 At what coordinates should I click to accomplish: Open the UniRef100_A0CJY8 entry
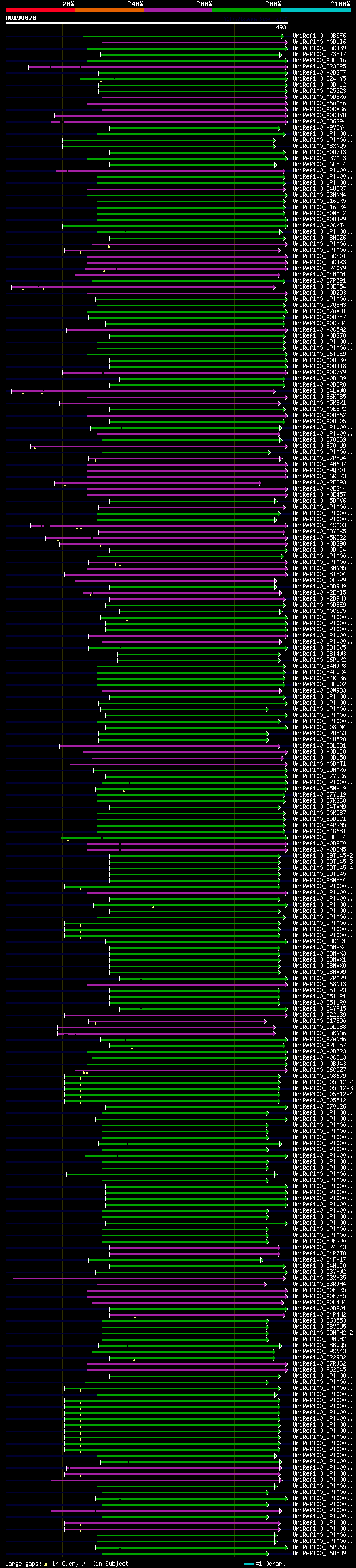pos(319,116)
